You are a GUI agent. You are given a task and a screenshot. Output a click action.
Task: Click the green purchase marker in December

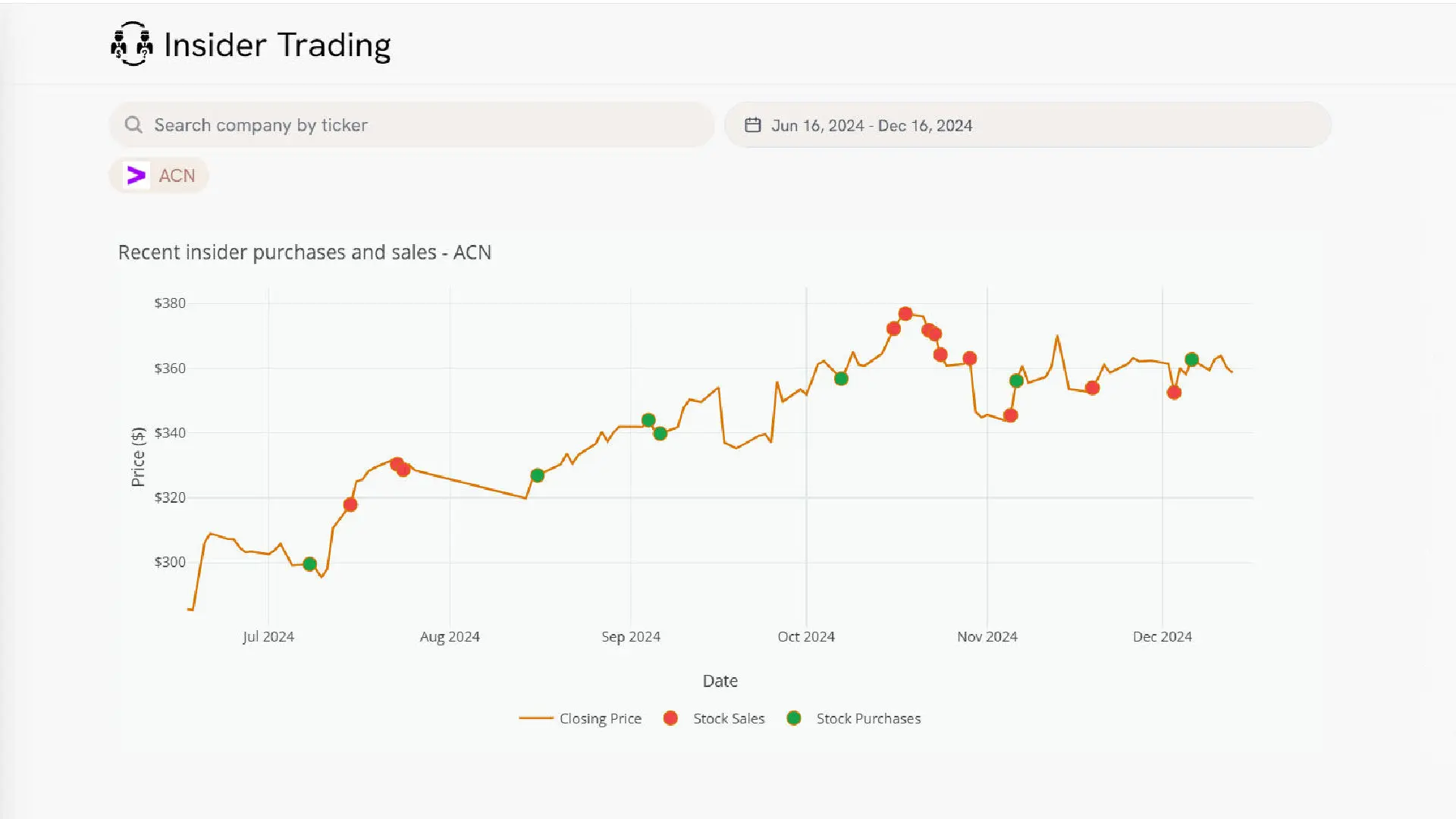tap(1191, 359)
